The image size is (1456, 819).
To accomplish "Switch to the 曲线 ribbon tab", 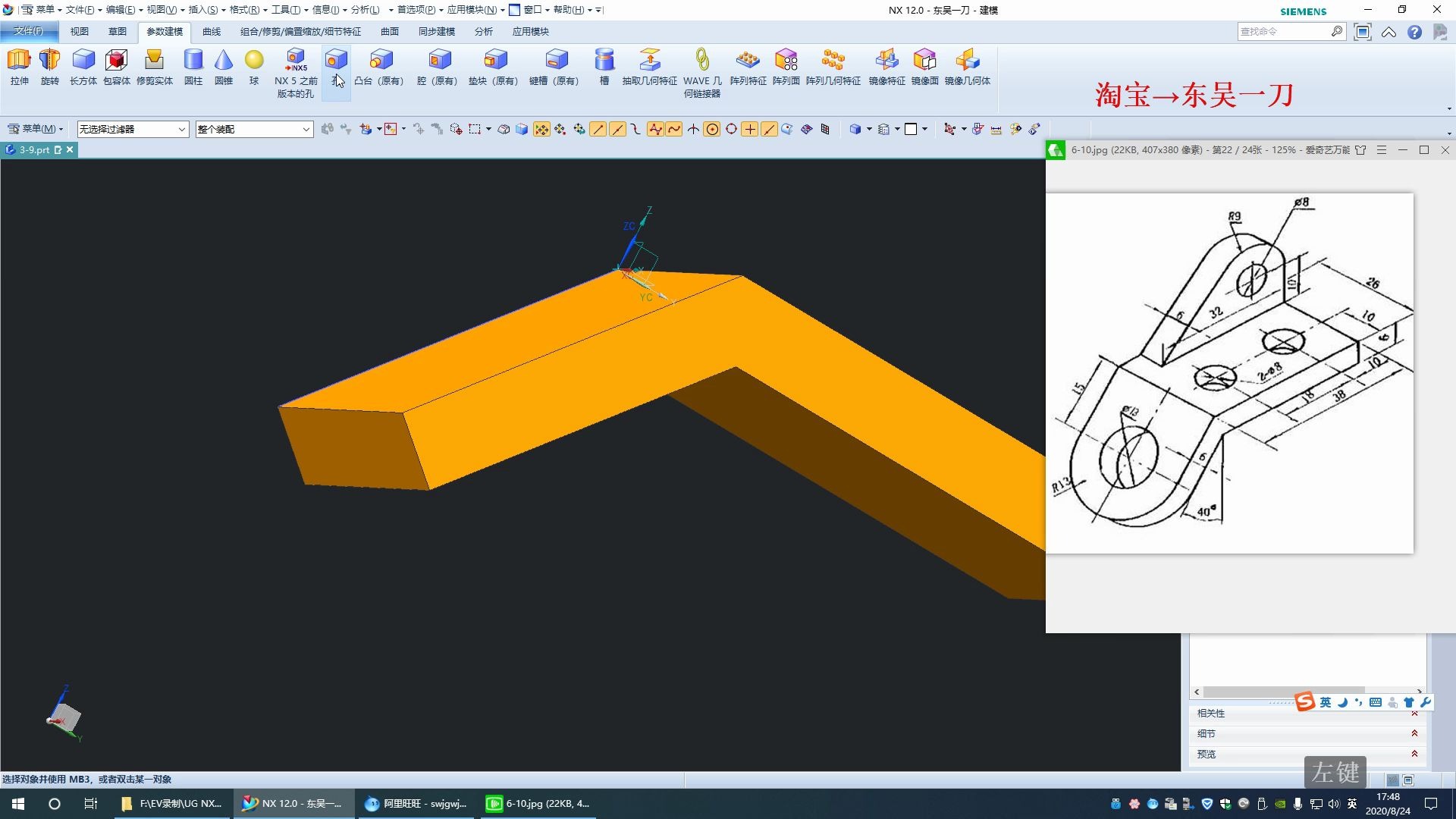I will 211,32.
